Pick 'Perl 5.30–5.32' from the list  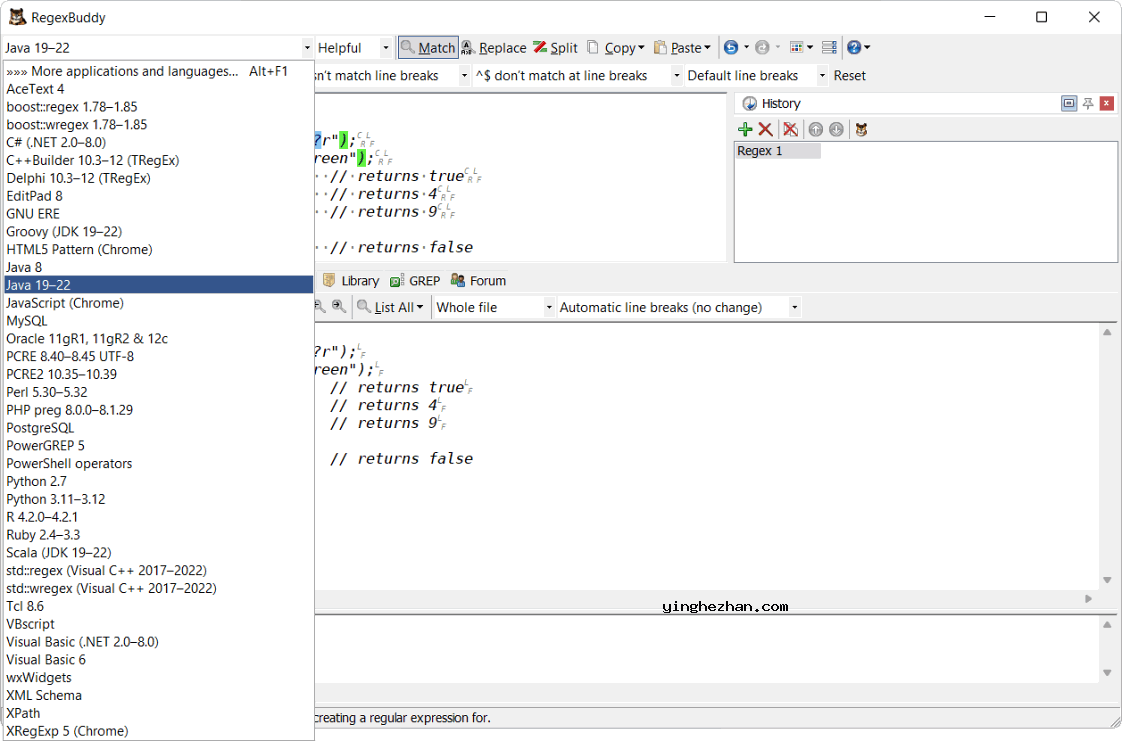[159, 392]
